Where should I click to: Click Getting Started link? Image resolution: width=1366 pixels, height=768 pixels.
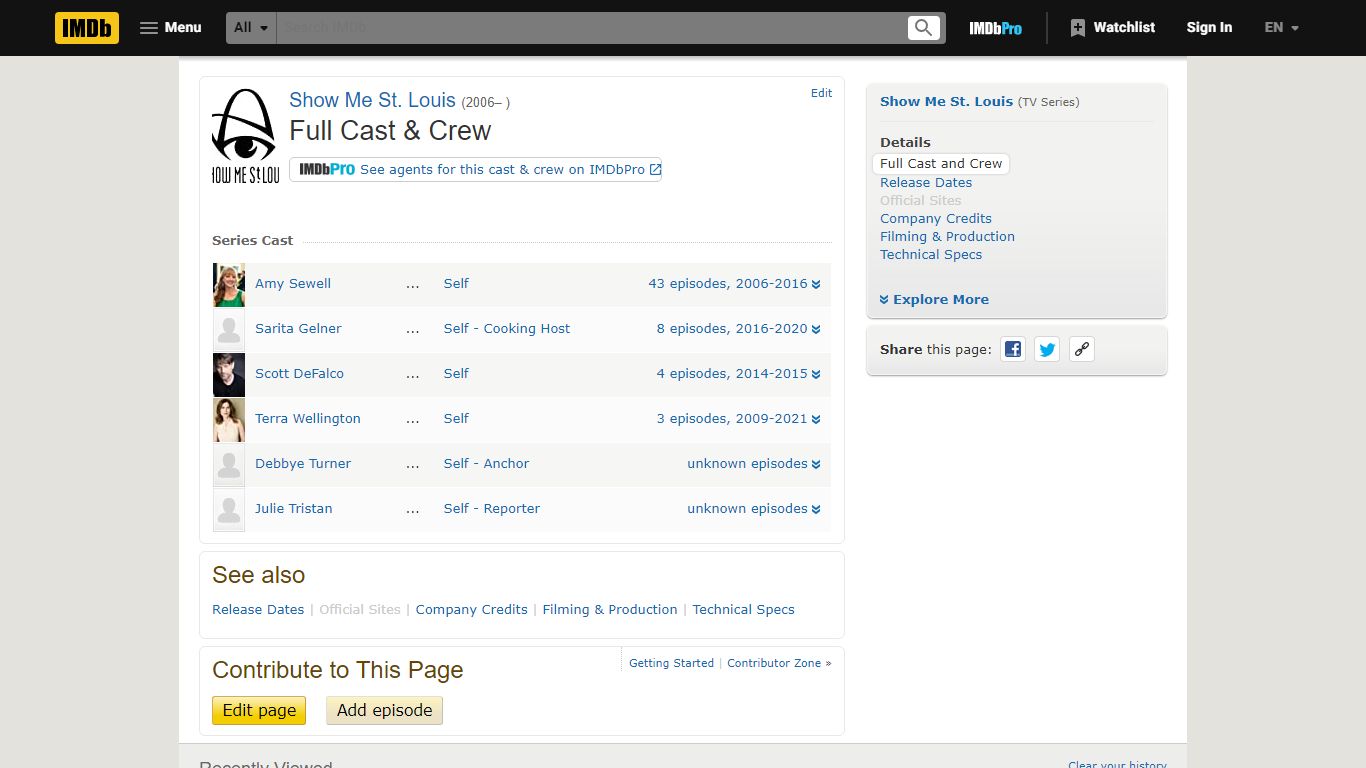[x=671, y=663]
